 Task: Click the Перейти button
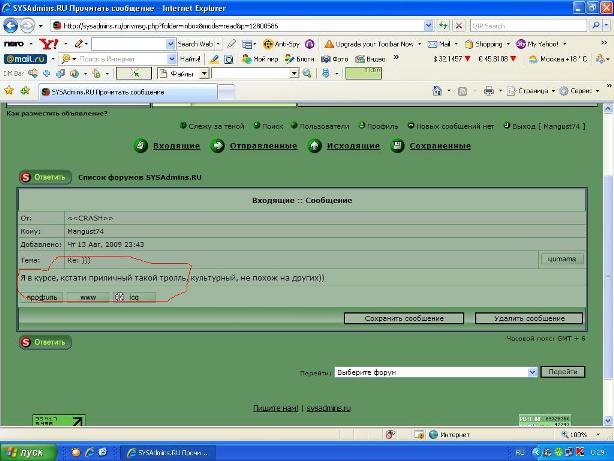(563, 372)
